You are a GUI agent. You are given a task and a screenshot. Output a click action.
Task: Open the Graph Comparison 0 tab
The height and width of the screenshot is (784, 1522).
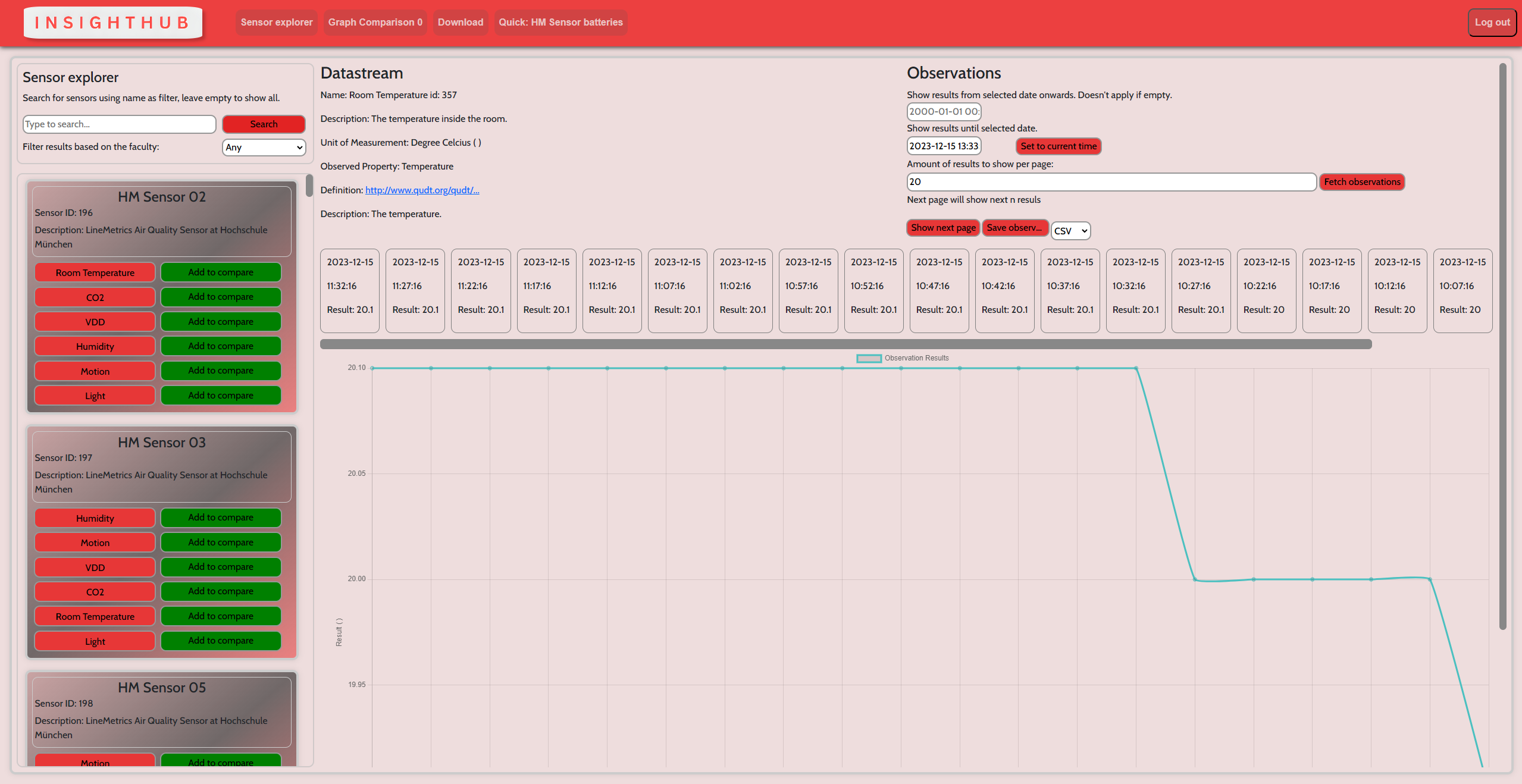click(x=375, y=23)
